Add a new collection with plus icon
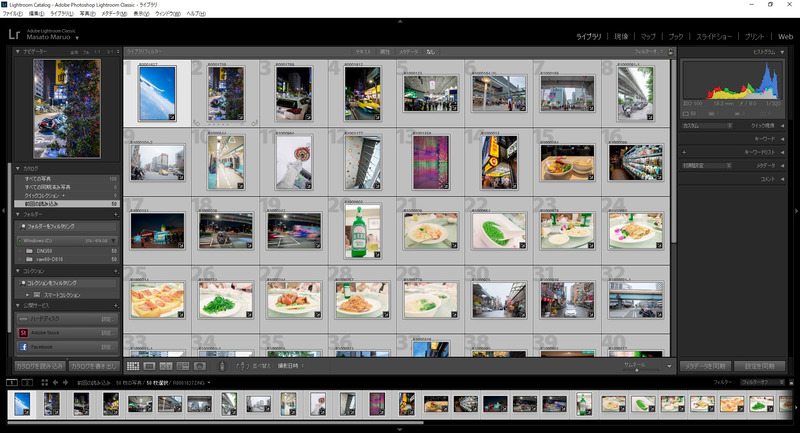Viewport: 800px width, 433px height. click(116, 271)
